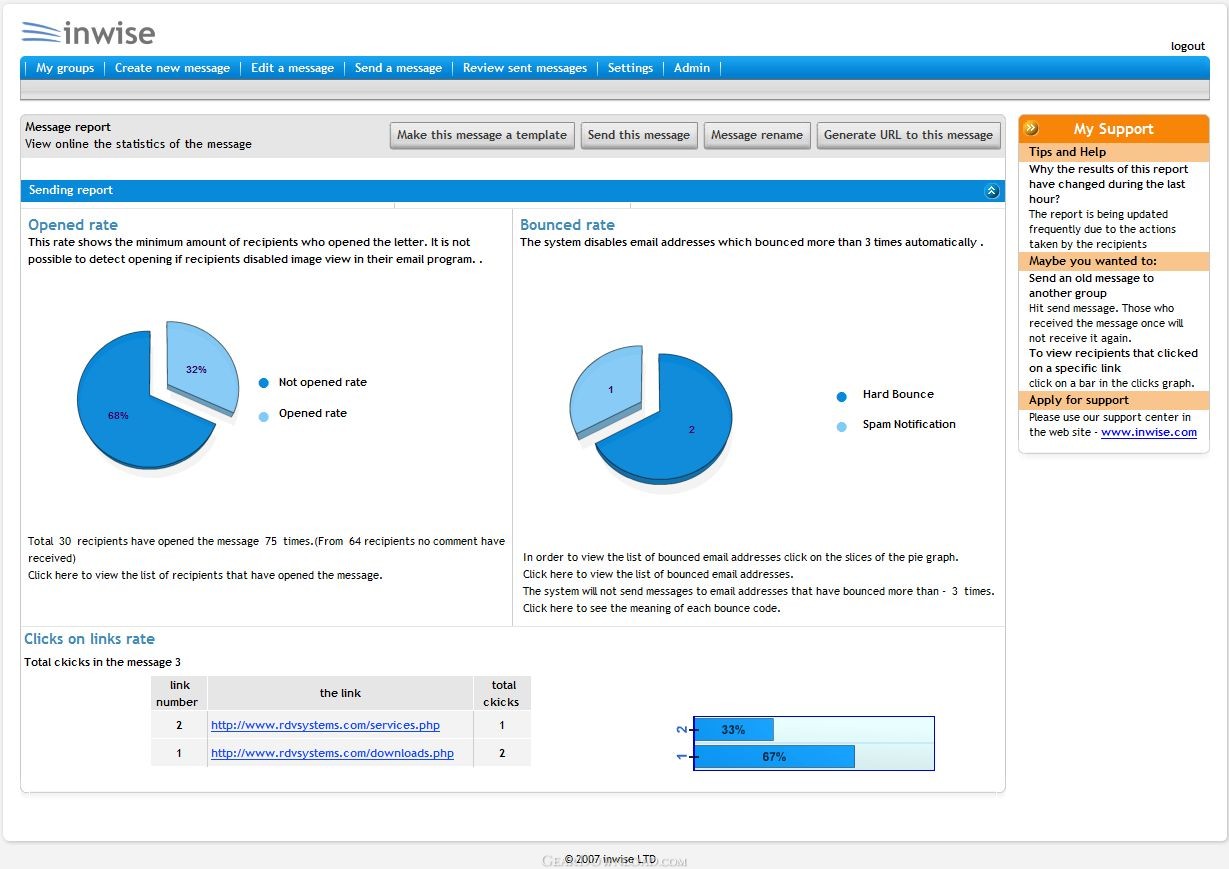This screenshot has height=869, width=1229.
Task: Click the link number cell for downloads.php
Action: coord(179,753)
